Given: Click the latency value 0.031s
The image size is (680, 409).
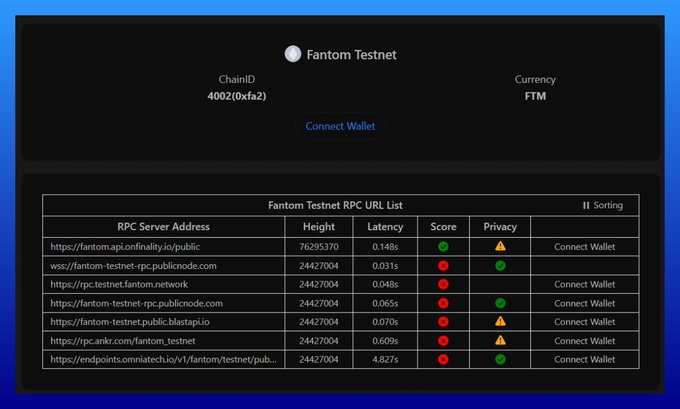Looking at the screenshot, I should pyautogui.click(x=385, y=265).
